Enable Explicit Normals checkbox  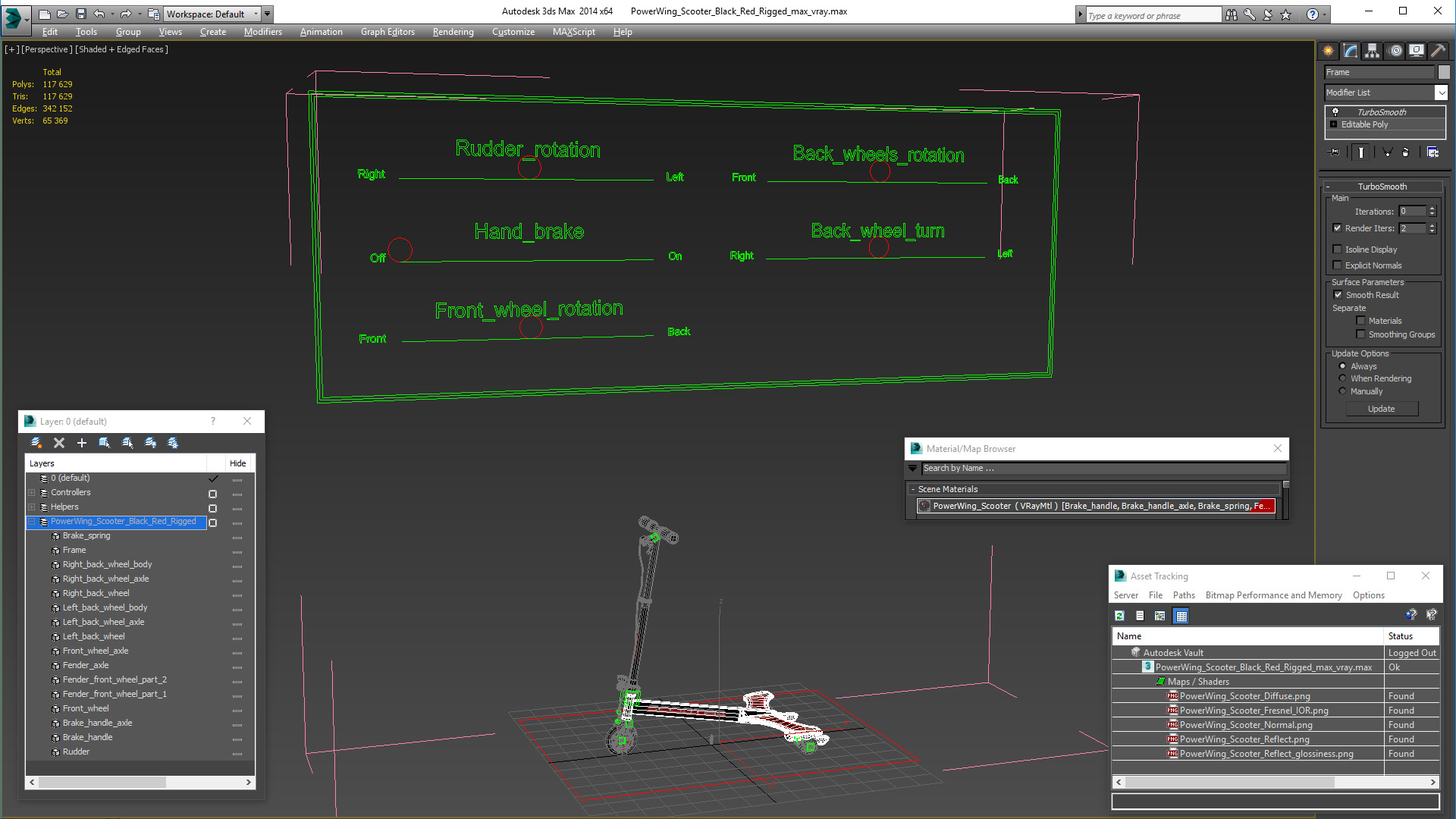1338,265
